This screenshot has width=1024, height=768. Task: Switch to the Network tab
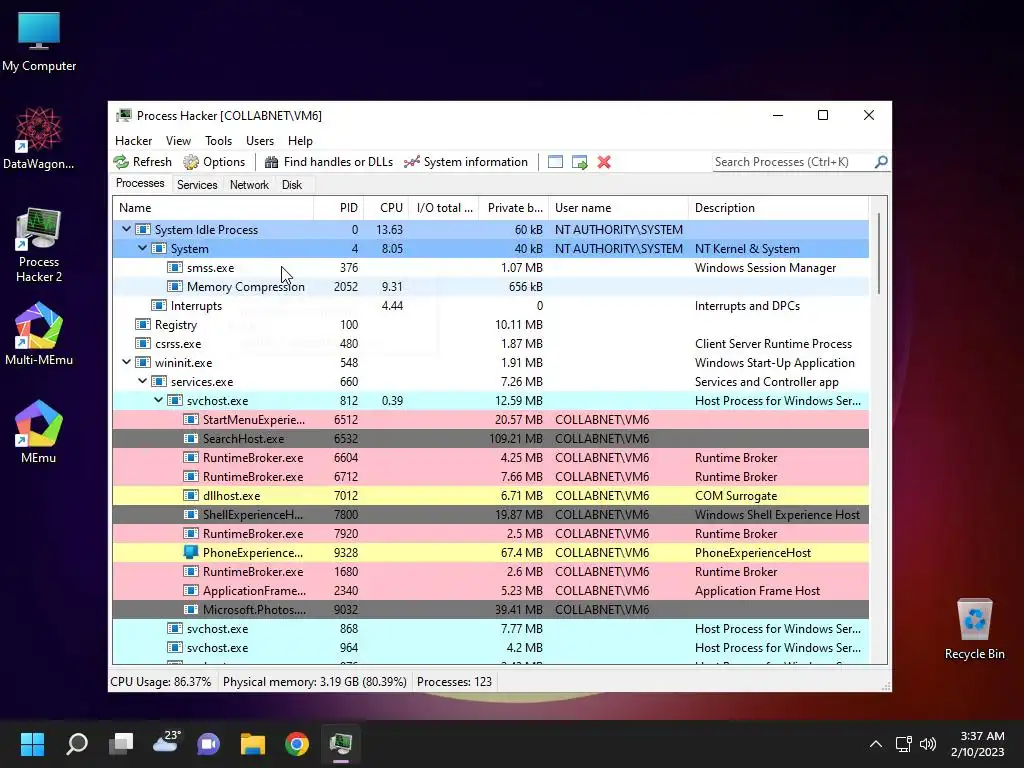pos(249,185)
